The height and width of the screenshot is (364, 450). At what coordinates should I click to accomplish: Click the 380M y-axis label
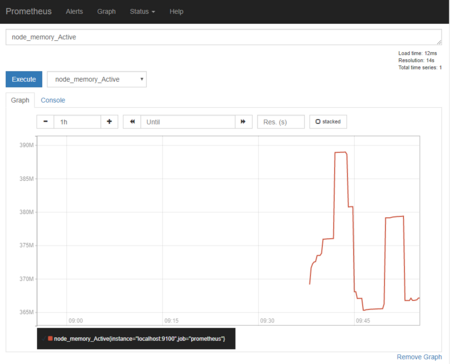tap(26, 212)
